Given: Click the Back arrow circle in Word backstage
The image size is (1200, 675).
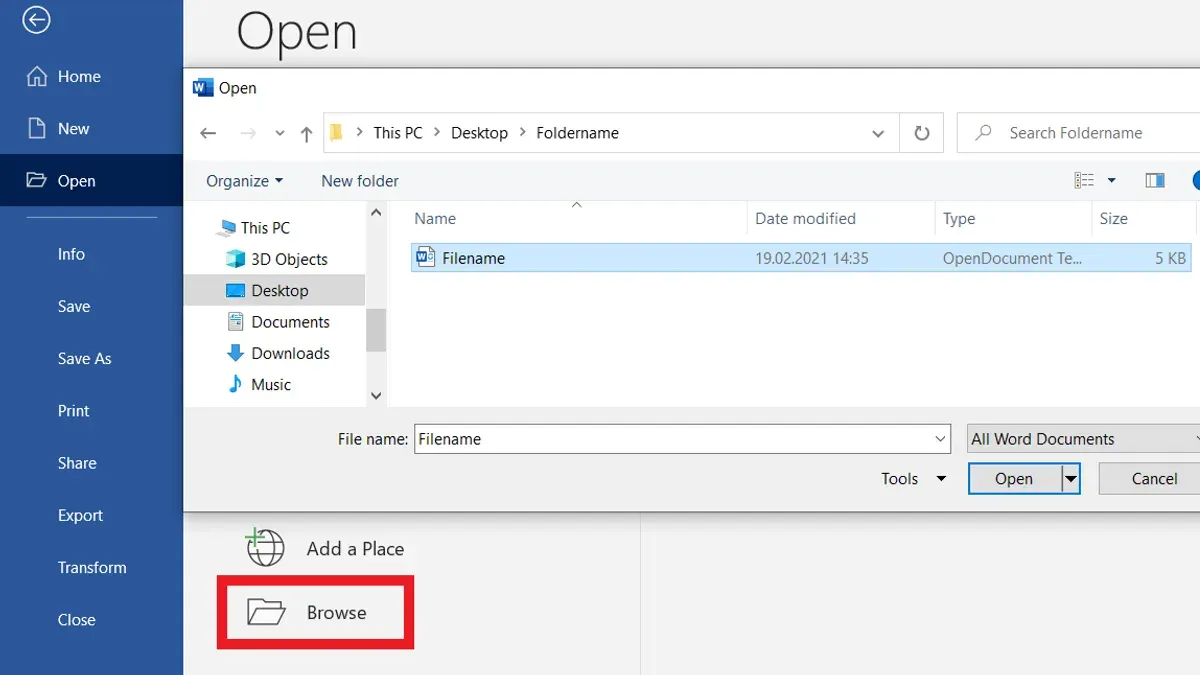Looking at the screenshot, I should coord(36,19).
